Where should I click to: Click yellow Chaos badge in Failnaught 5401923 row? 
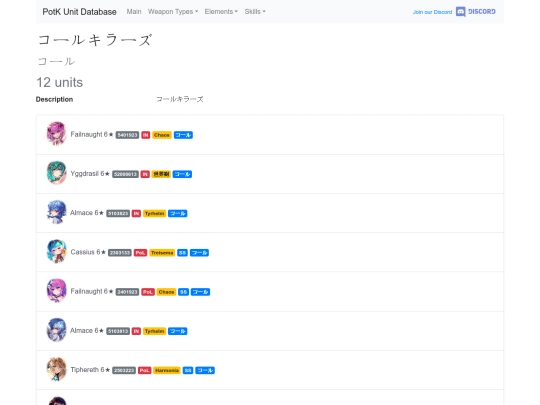click(x=162, y=135)
